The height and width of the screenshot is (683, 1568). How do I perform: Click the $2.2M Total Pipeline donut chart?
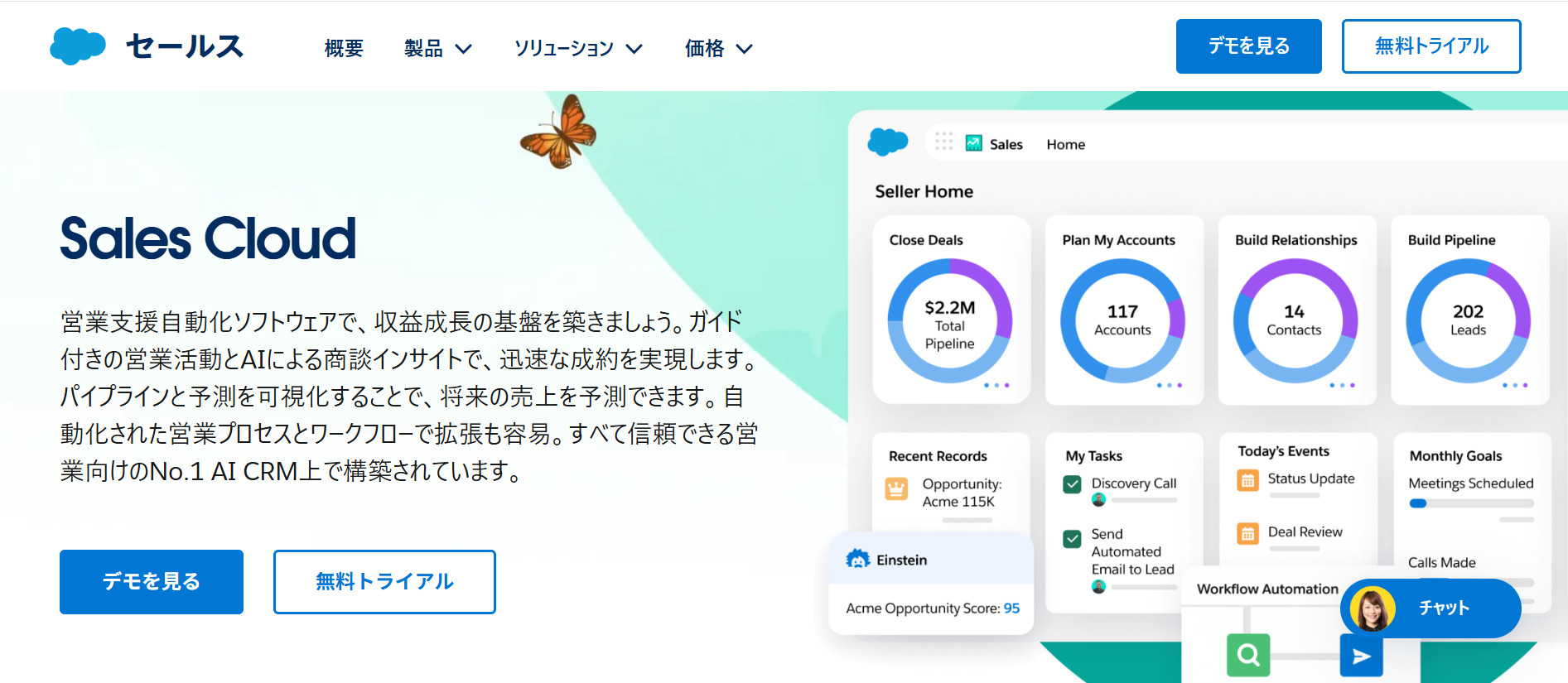coord(950,321)
